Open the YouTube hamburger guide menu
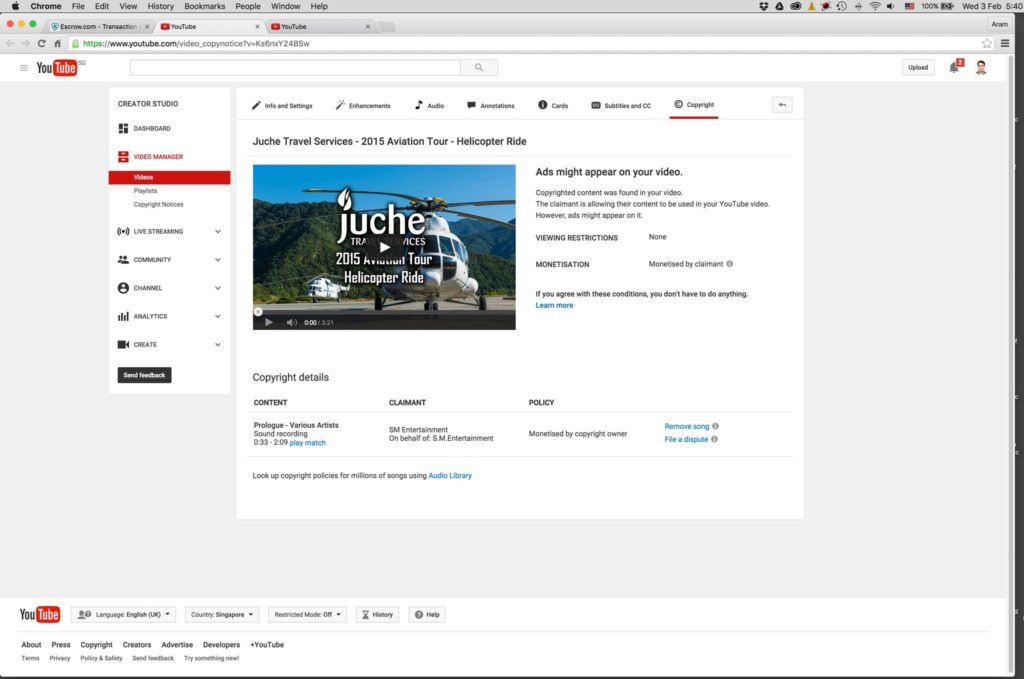Viewport: 1024px width, 679px height. point(24,68)
